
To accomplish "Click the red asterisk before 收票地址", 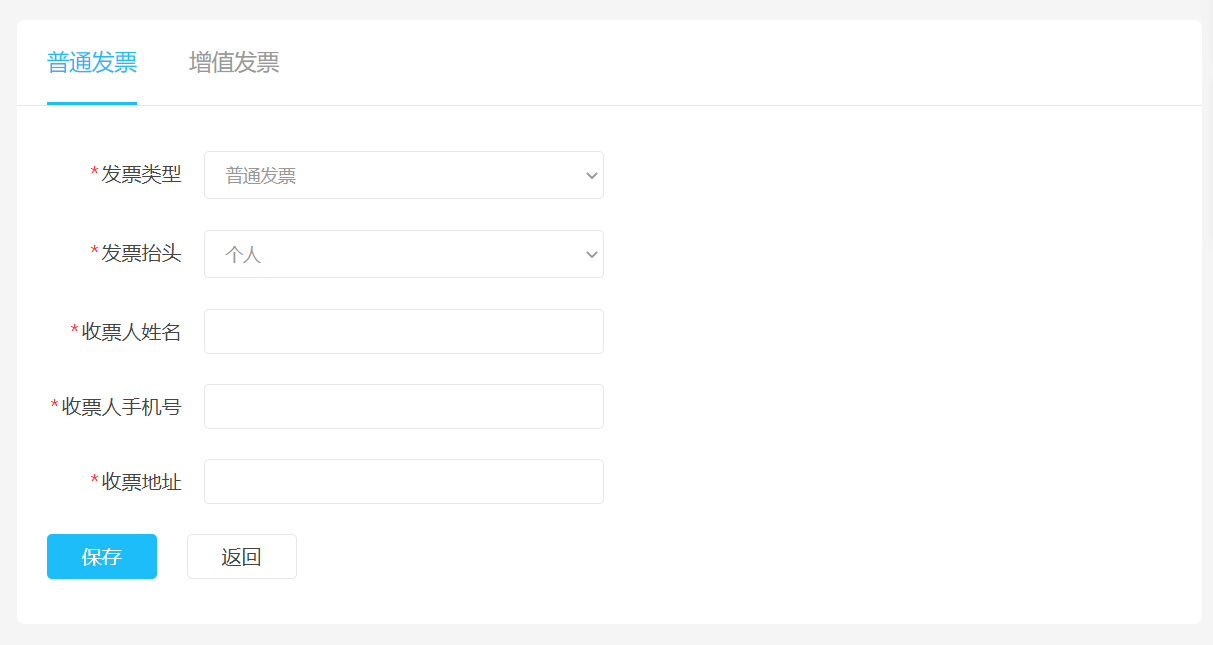I will pos(95,482).
